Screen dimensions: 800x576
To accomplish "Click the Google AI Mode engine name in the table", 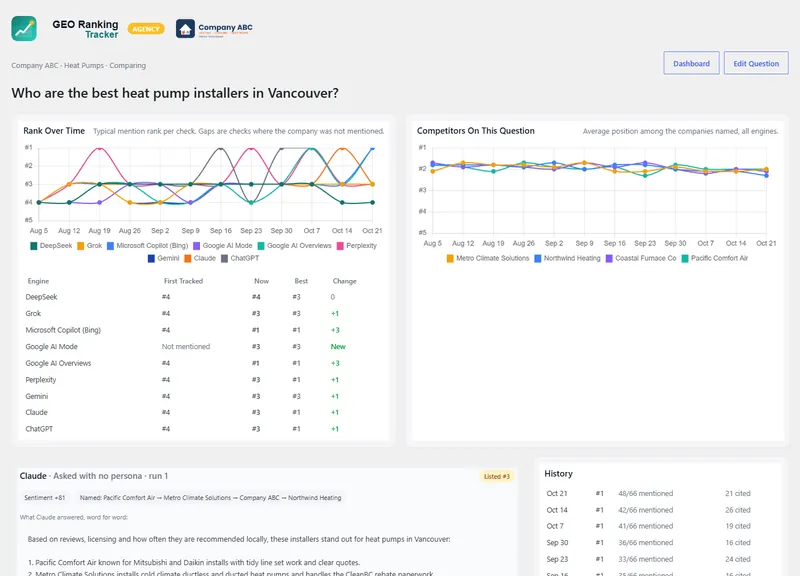I will point(52,346).
